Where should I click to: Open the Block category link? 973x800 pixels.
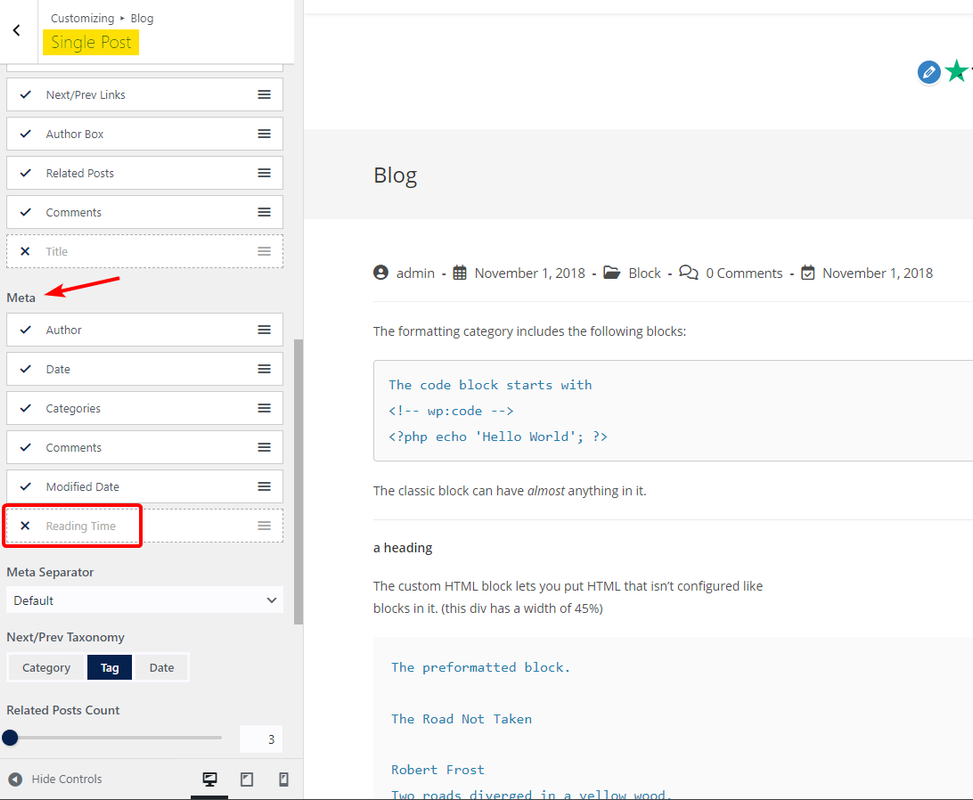(645, 273)
